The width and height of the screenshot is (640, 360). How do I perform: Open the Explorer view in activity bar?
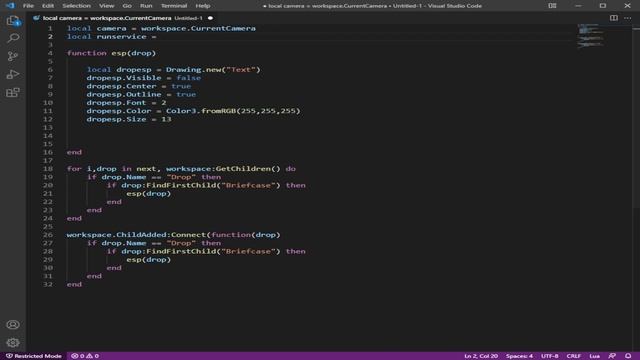pyautogui.click(x=13, y=21)
